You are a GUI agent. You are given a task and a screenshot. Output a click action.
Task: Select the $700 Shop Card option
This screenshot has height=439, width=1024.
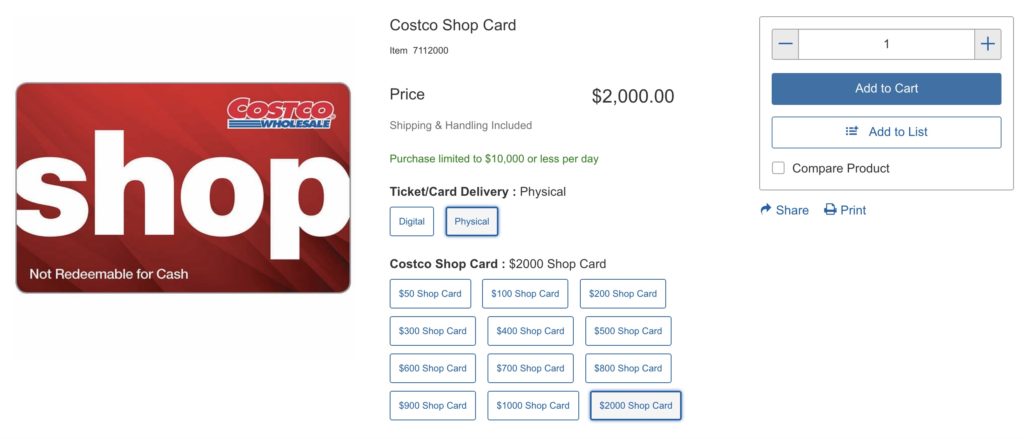click(x=530, y=368)
